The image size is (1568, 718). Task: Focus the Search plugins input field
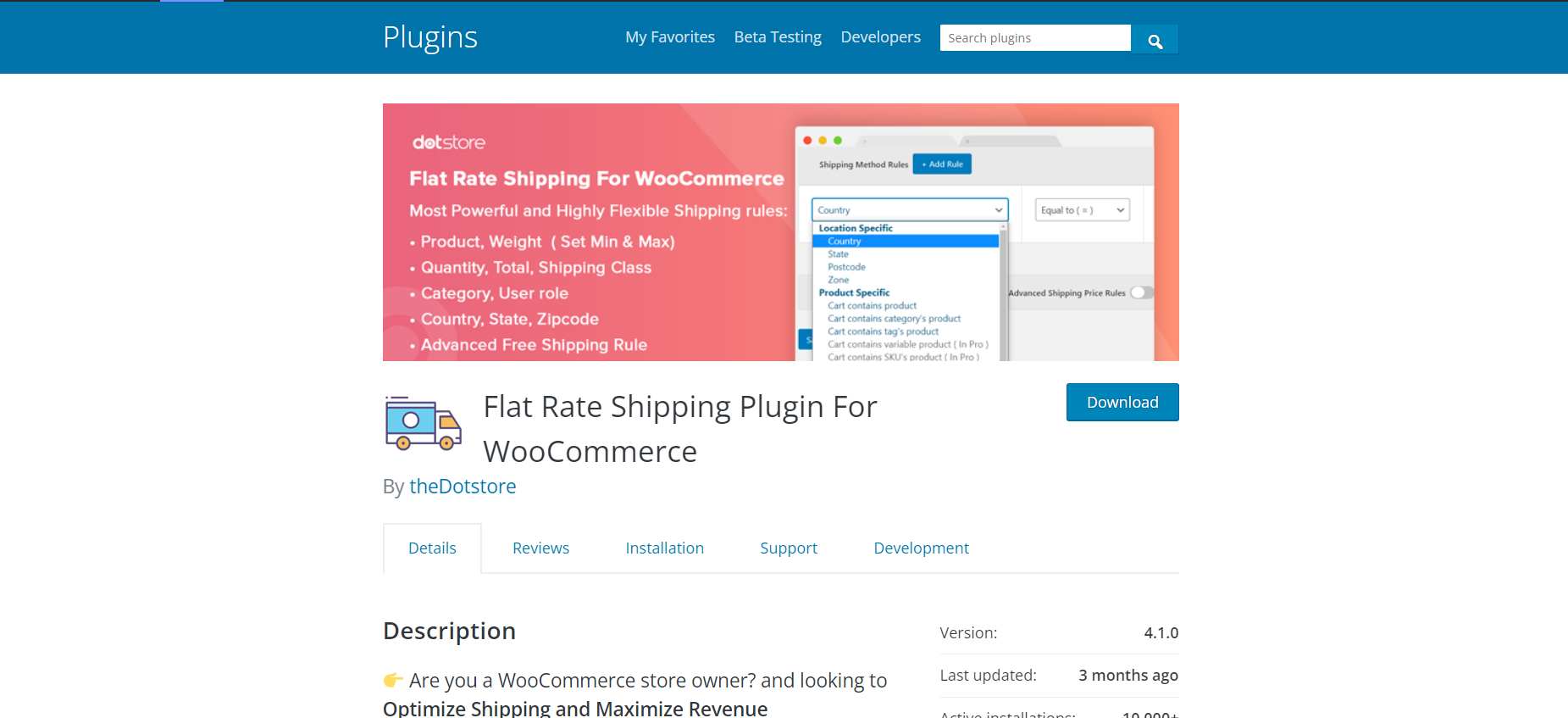click(x=1035, y=38)
